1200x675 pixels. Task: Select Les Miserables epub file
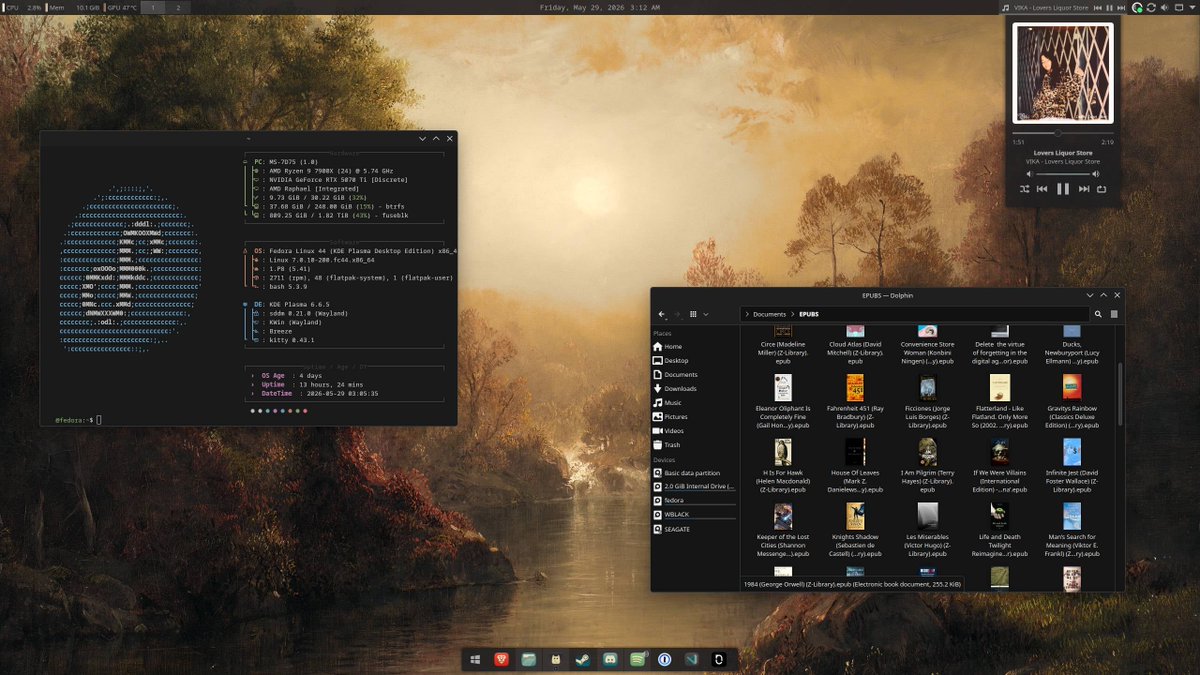pyautogui.click(x=927, y=530)
